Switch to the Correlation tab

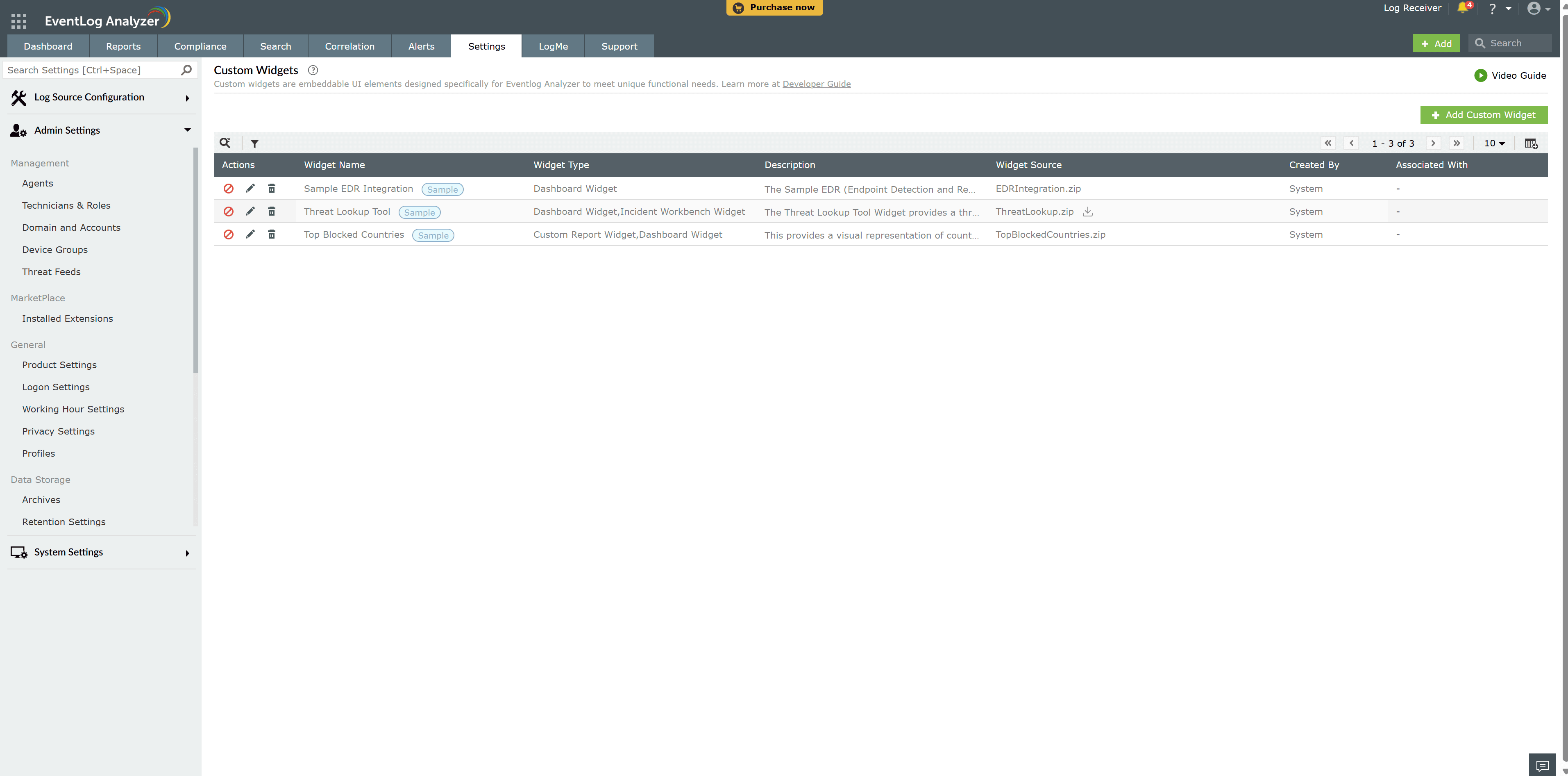click(x=349, y=46)
